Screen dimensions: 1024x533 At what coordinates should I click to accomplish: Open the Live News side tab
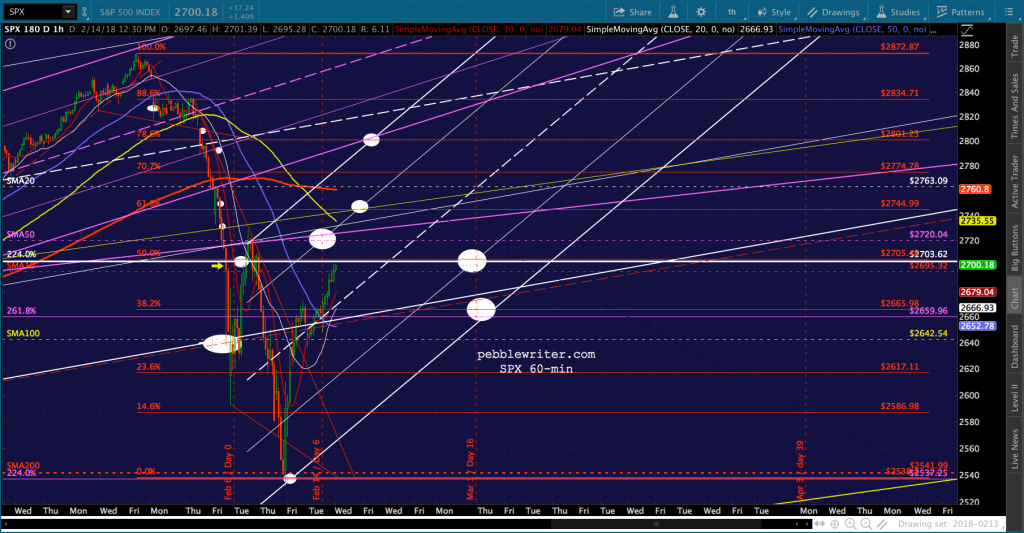(1015, 449)
